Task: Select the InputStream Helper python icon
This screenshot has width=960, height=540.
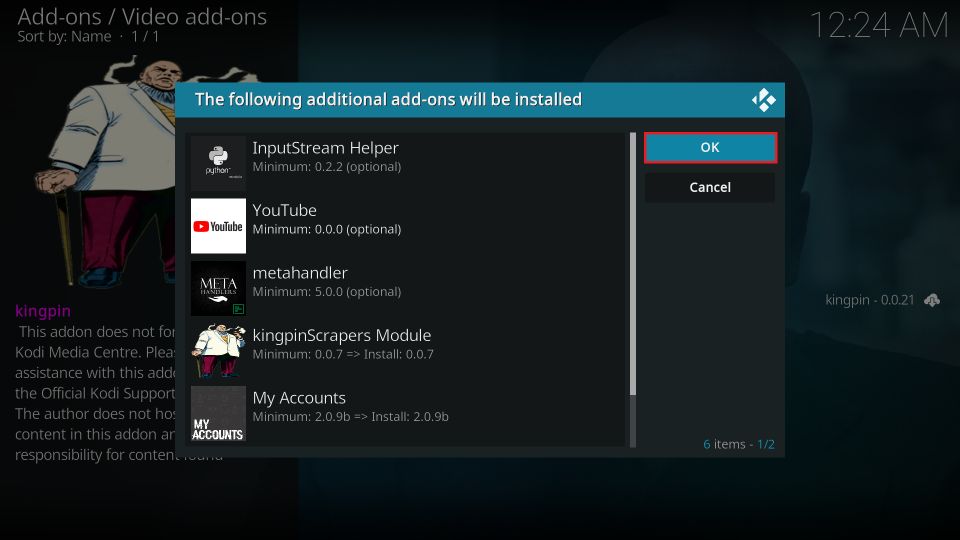Action: tap(218, 163)
